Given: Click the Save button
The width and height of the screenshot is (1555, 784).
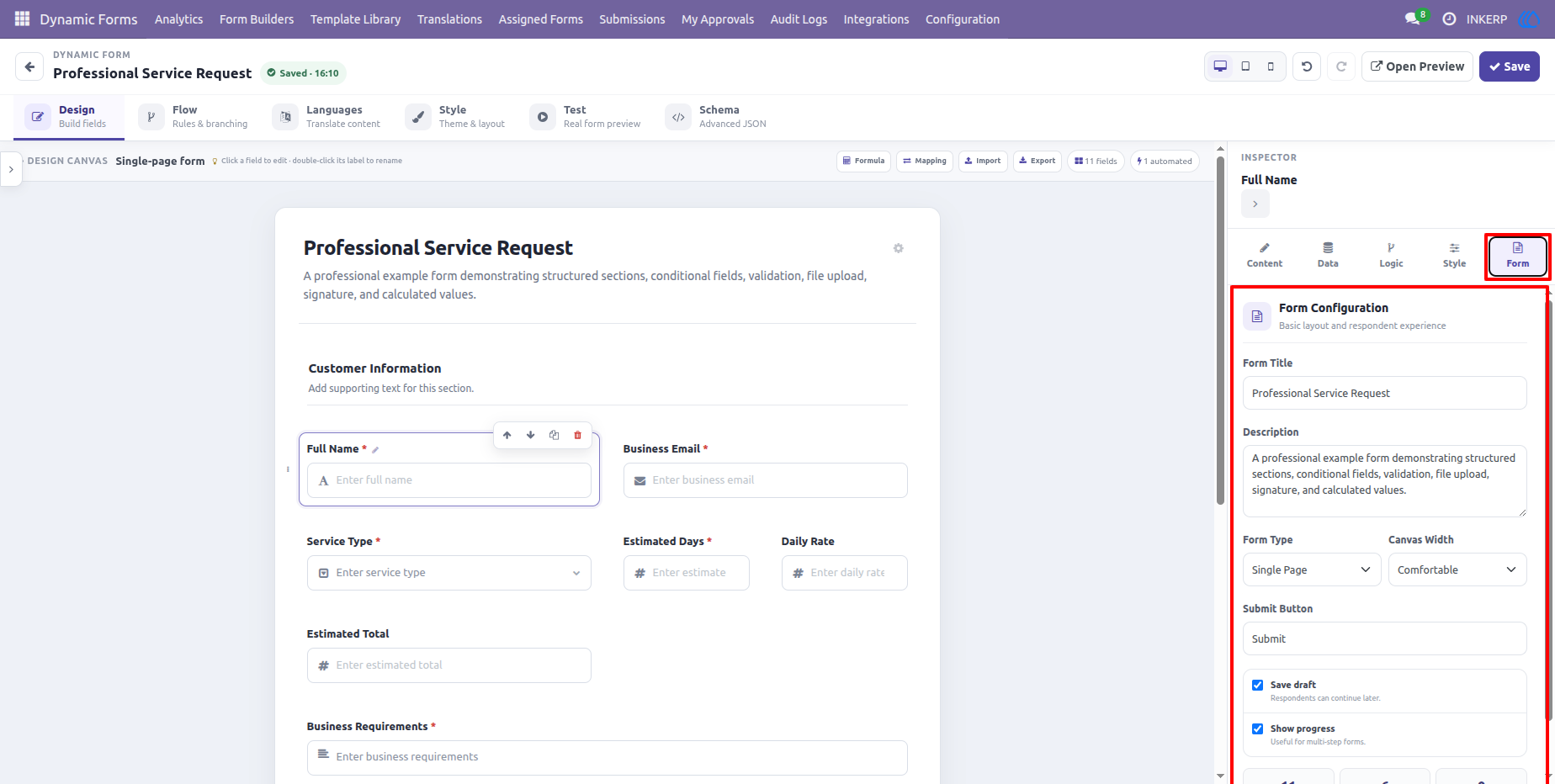Looking at the screenshot, I should tap(1510, 66).
